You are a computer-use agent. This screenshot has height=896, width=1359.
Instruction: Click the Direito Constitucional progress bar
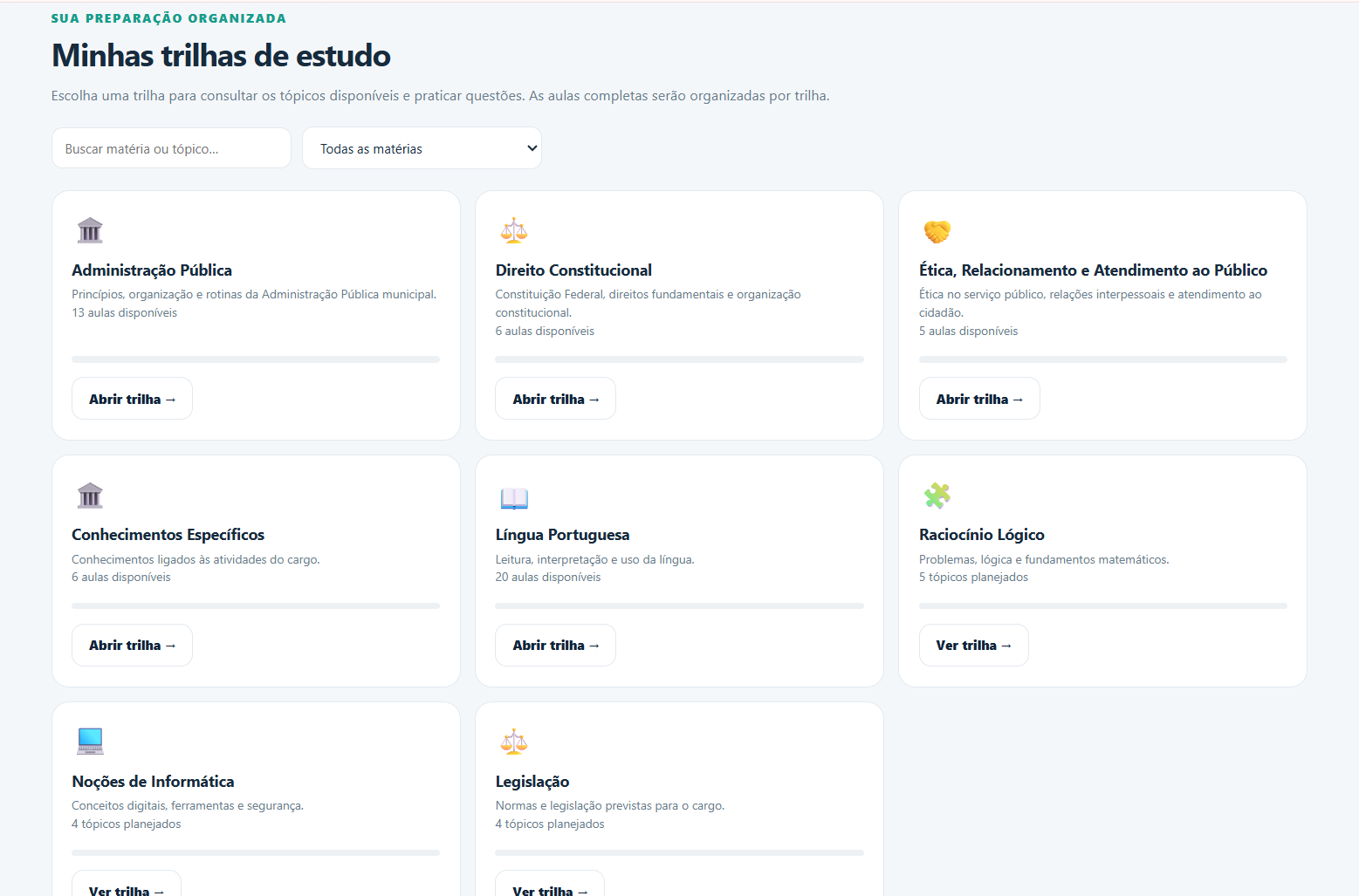[x=679, y=359]
